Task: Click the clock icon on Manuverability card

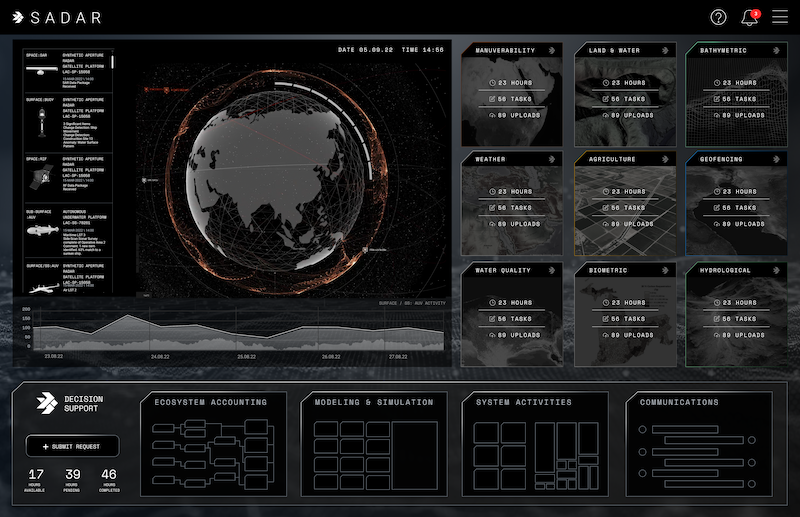Action: 492,83
